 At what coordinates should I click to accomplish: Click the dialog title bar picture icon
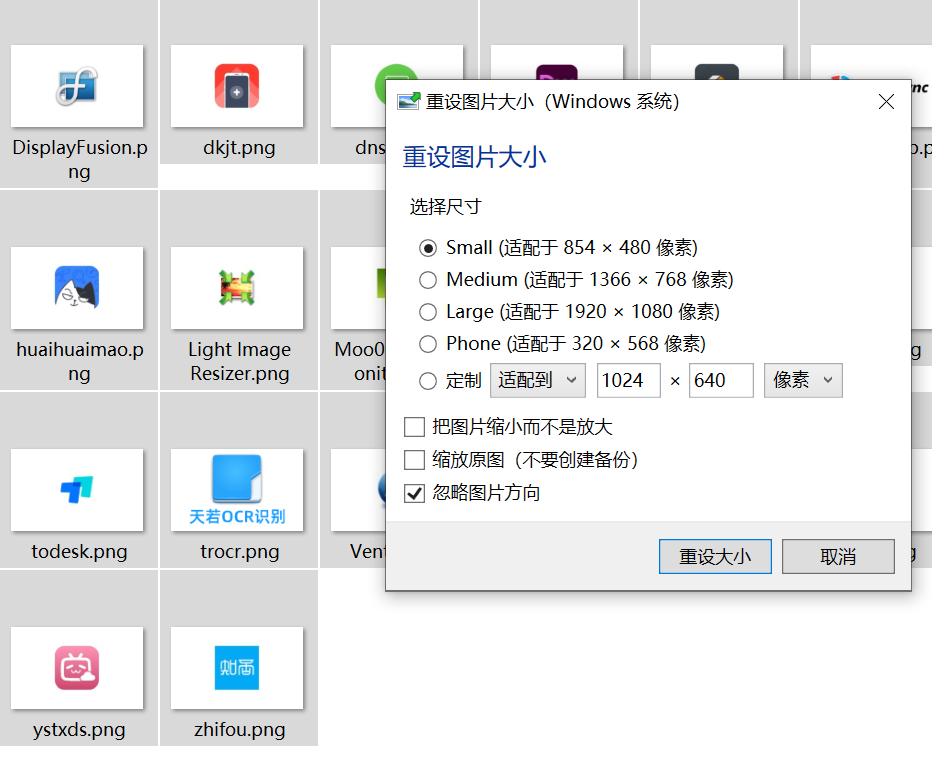[409, 102]
